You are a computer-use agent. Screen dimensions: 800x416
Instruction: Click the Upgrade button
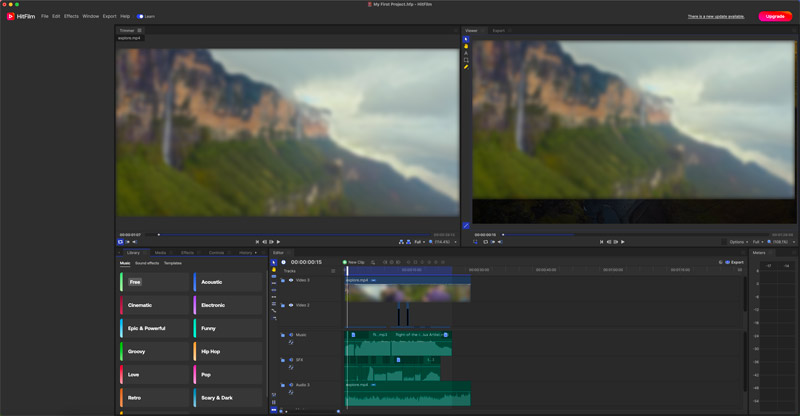coord(774,16)
